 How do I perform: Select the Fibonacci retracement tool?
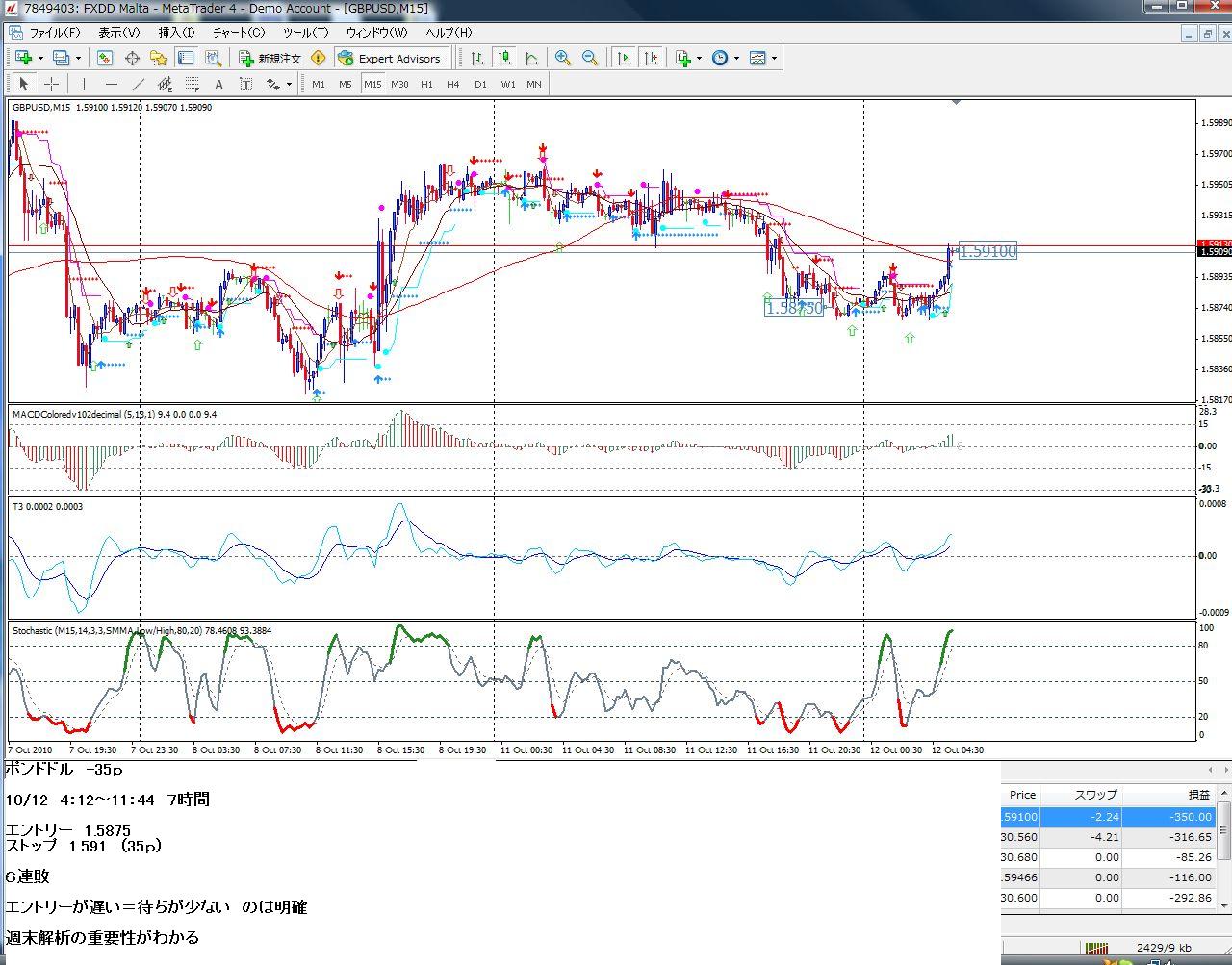pos(192,84)
